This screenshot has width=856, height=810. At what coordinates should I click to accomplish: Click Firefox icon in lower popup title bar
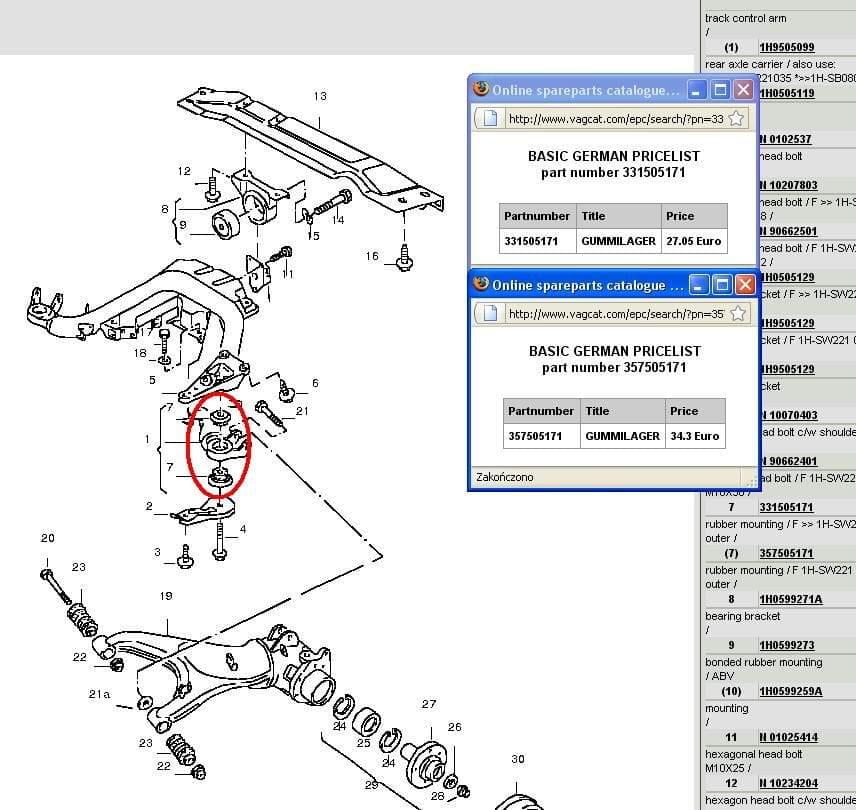[480, 285]
